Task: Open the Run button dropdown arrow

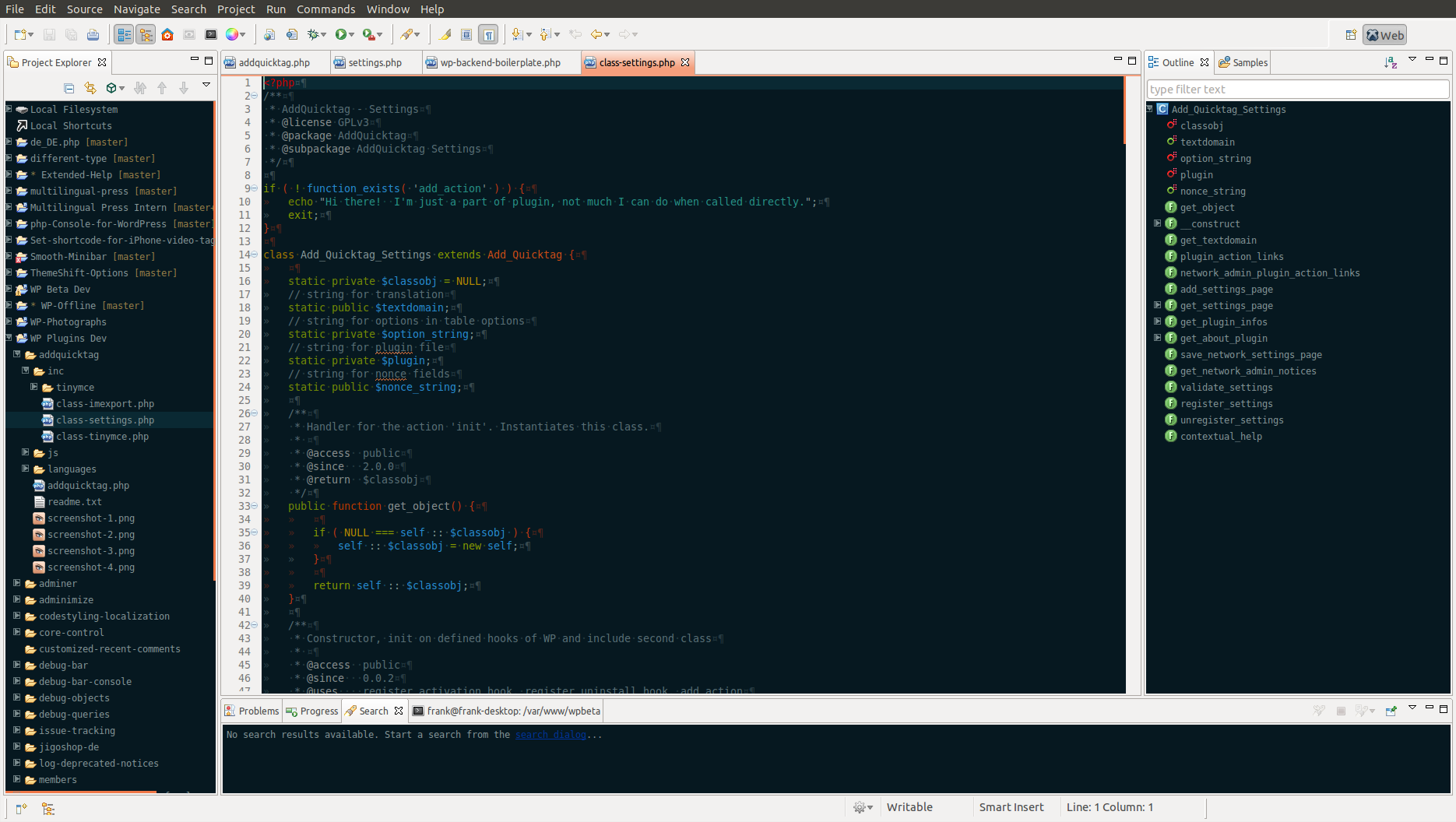Action: (352, 34)
